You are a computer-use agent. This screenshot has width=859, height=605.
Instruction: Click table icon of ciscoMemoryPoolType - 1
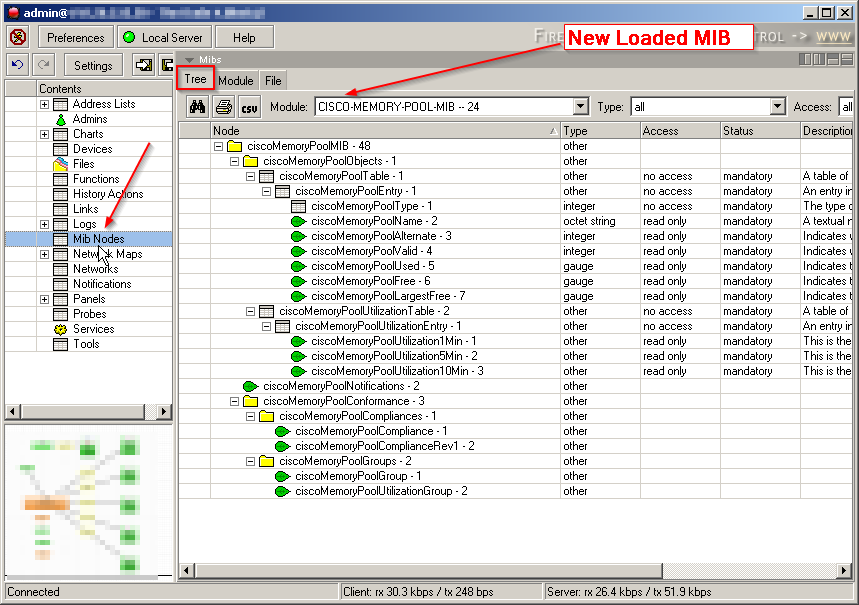[x=299, y=206]
